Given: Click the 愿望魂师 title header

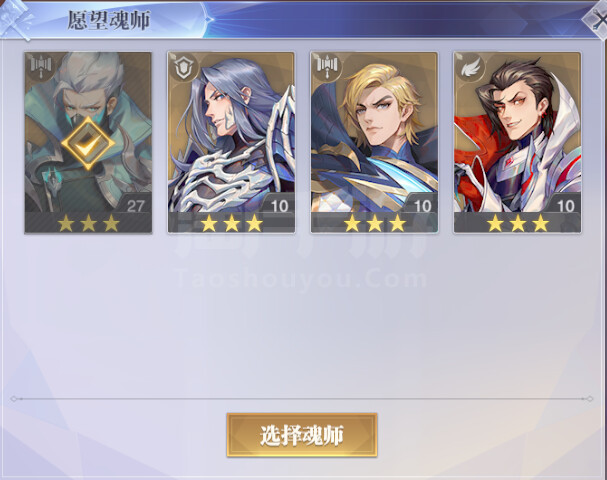Looking at the screenshot, I should point(109,20).
